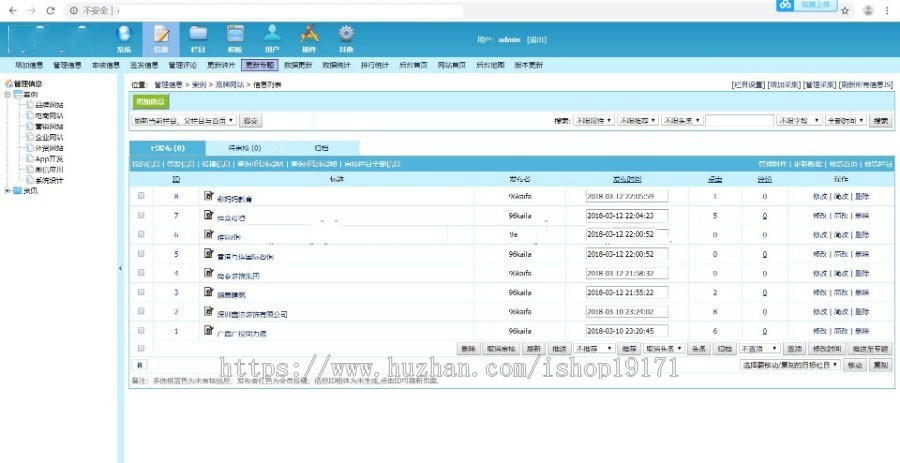Tick the checkbox for row ID 2
Image resolution: width=900 pixels, height=463 pixels.
point(141,311)
